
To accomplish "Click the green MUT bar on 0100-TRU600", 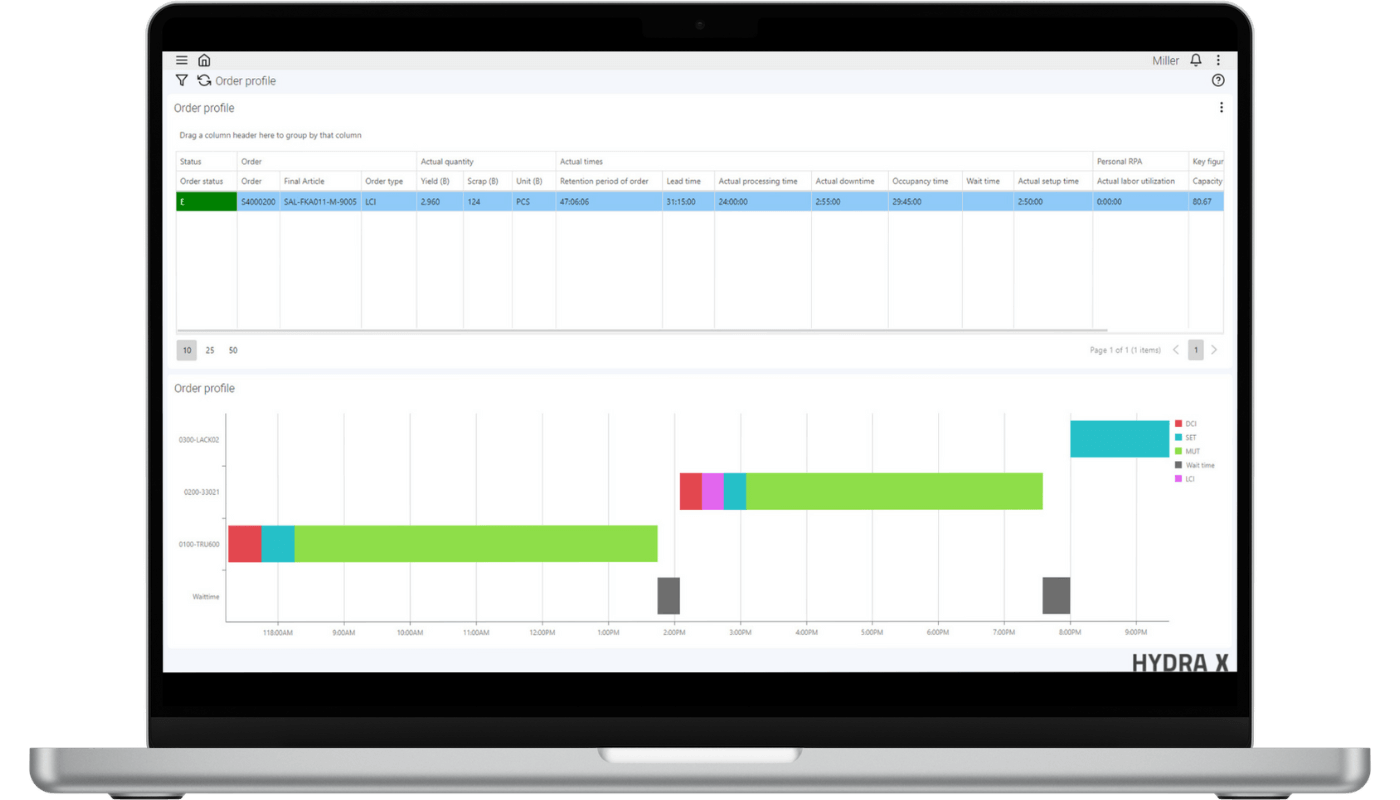I will (x=476, y=543).
